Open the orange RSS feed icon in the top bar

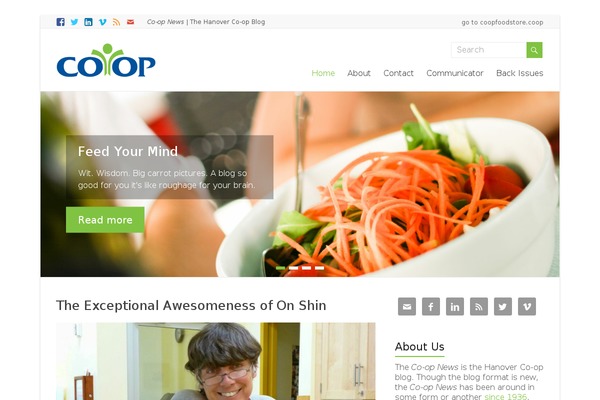(117, 22)
